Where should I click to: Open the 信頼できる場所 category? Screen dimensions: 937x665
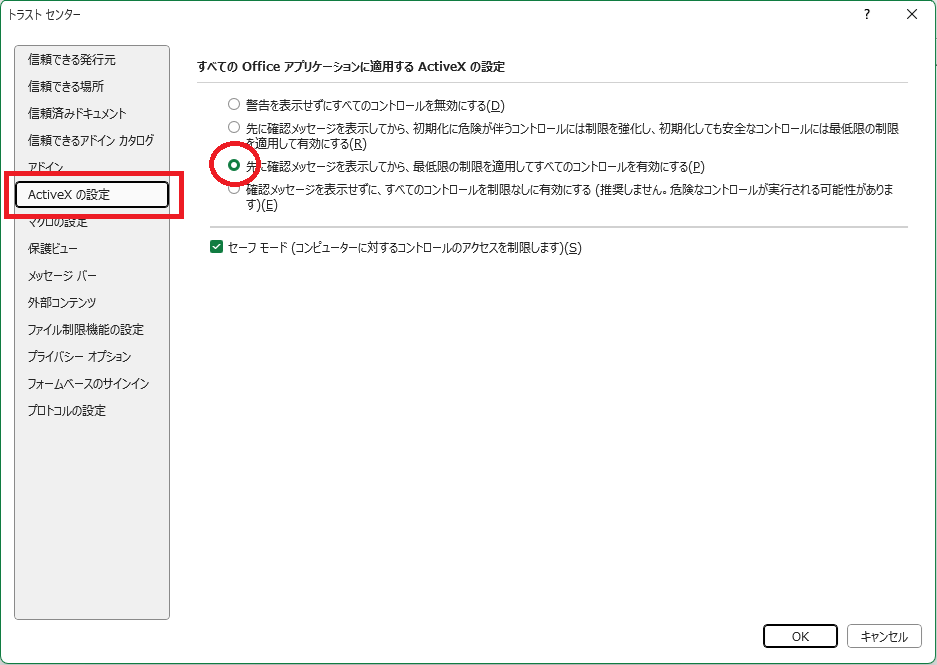pos(66,87)
